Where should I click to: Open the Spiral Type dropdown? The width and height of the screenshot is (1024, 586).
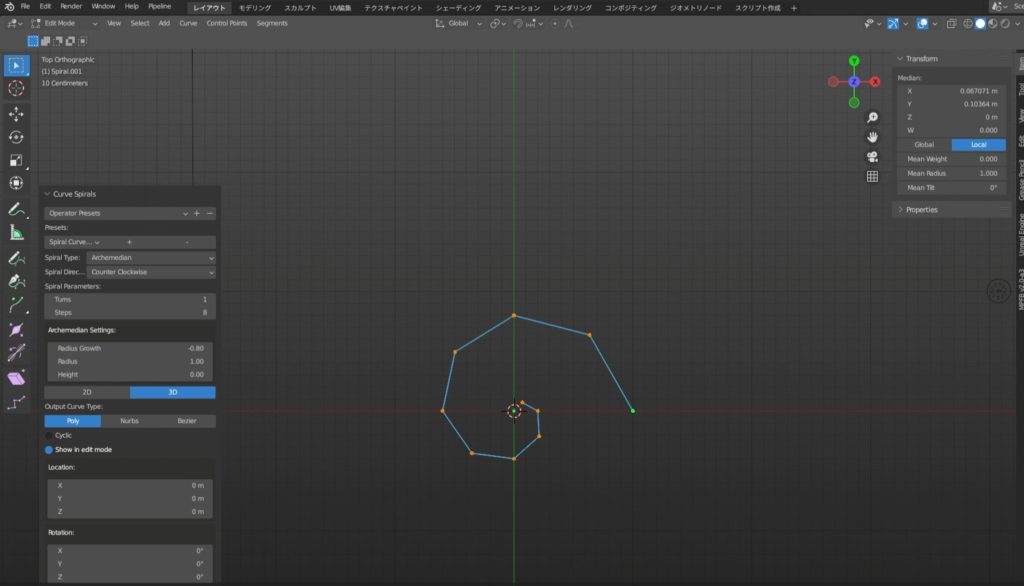[151, 257]
